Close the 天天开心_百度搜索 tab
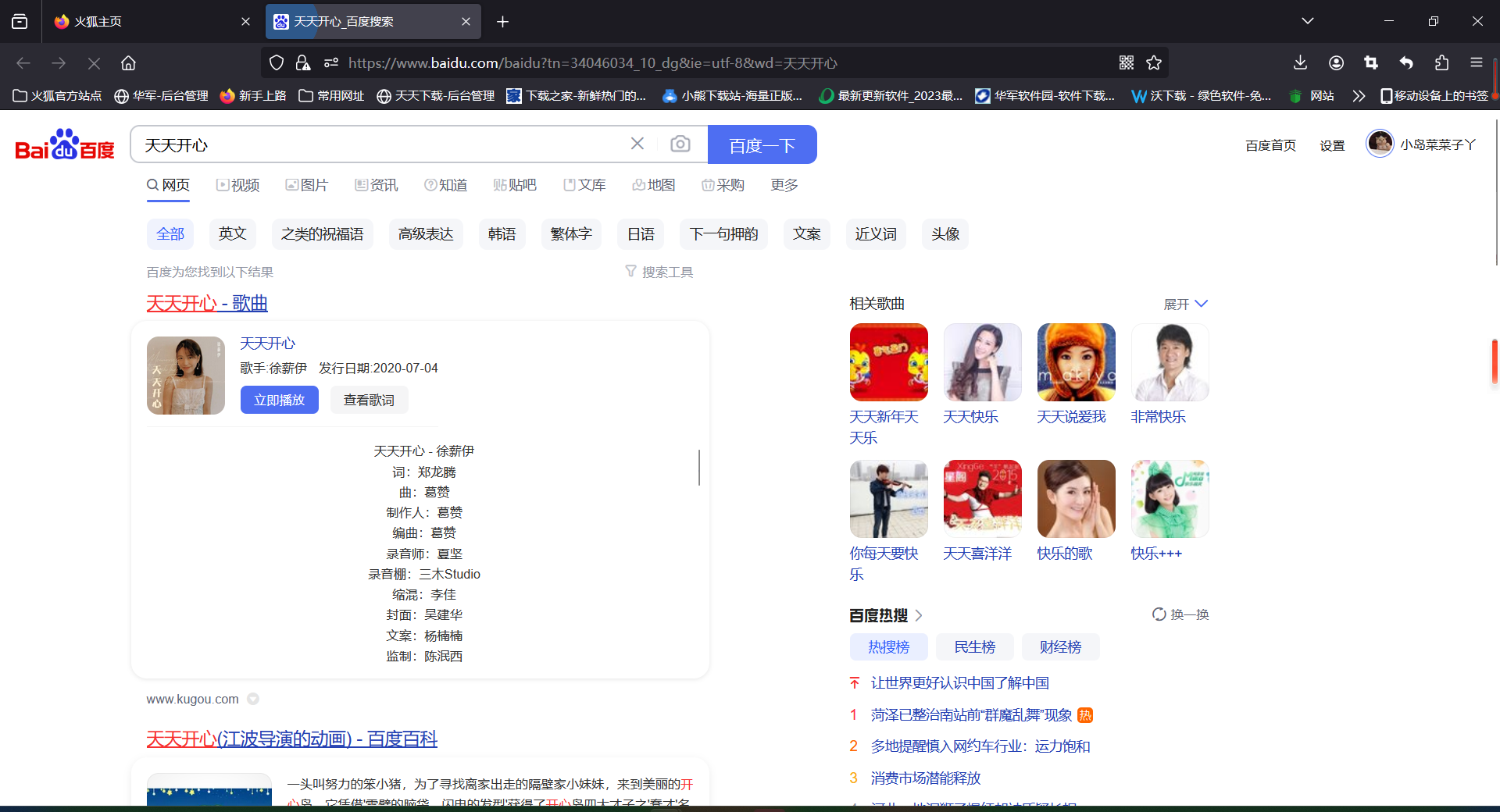 click(x=466, y=21)
